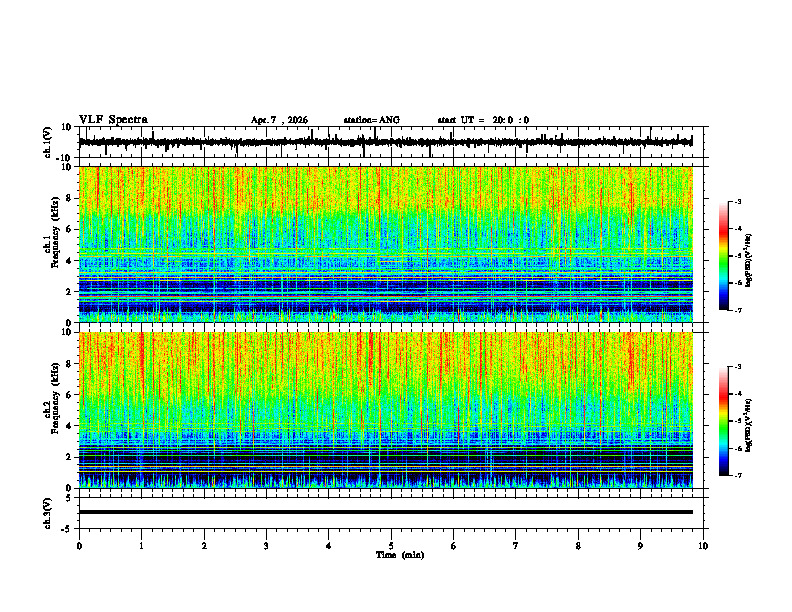Viewport: 792px width, 612px height.
Task: Click the ch.2 color scale log(PSD) unit label
Action: [748, 426]
